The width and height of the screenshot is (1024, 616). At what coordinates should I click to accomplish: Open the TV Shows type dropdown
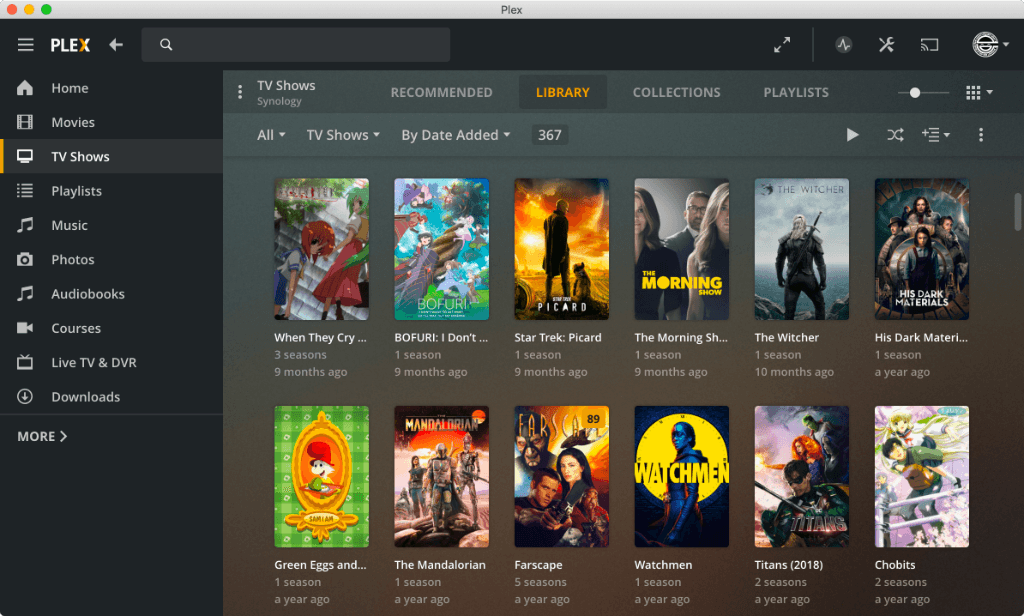pyautogui.click(x=343, y=135)
